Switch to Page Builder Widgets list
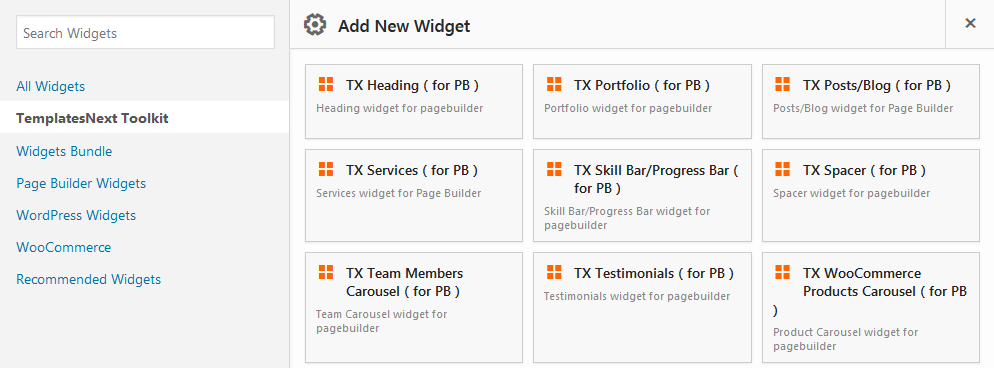Screen dimensions: 994x368 click(81, 183)
